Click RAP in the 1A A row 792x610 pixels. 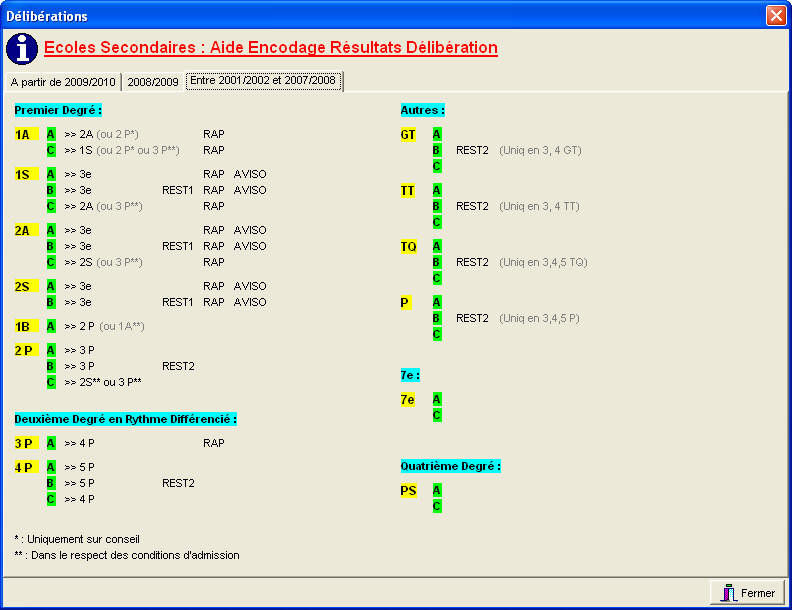pyautogui.click(x=214, y=134)
